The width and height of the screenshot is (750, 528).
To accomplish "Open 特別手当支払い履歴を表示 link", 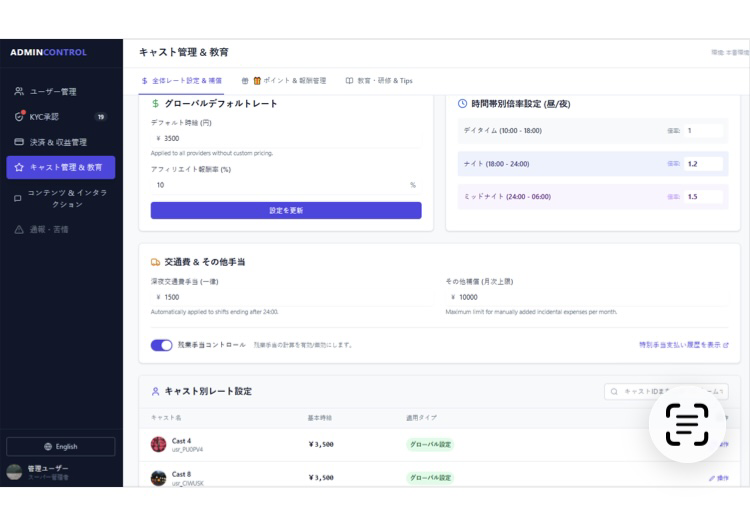I will (683, 345).
